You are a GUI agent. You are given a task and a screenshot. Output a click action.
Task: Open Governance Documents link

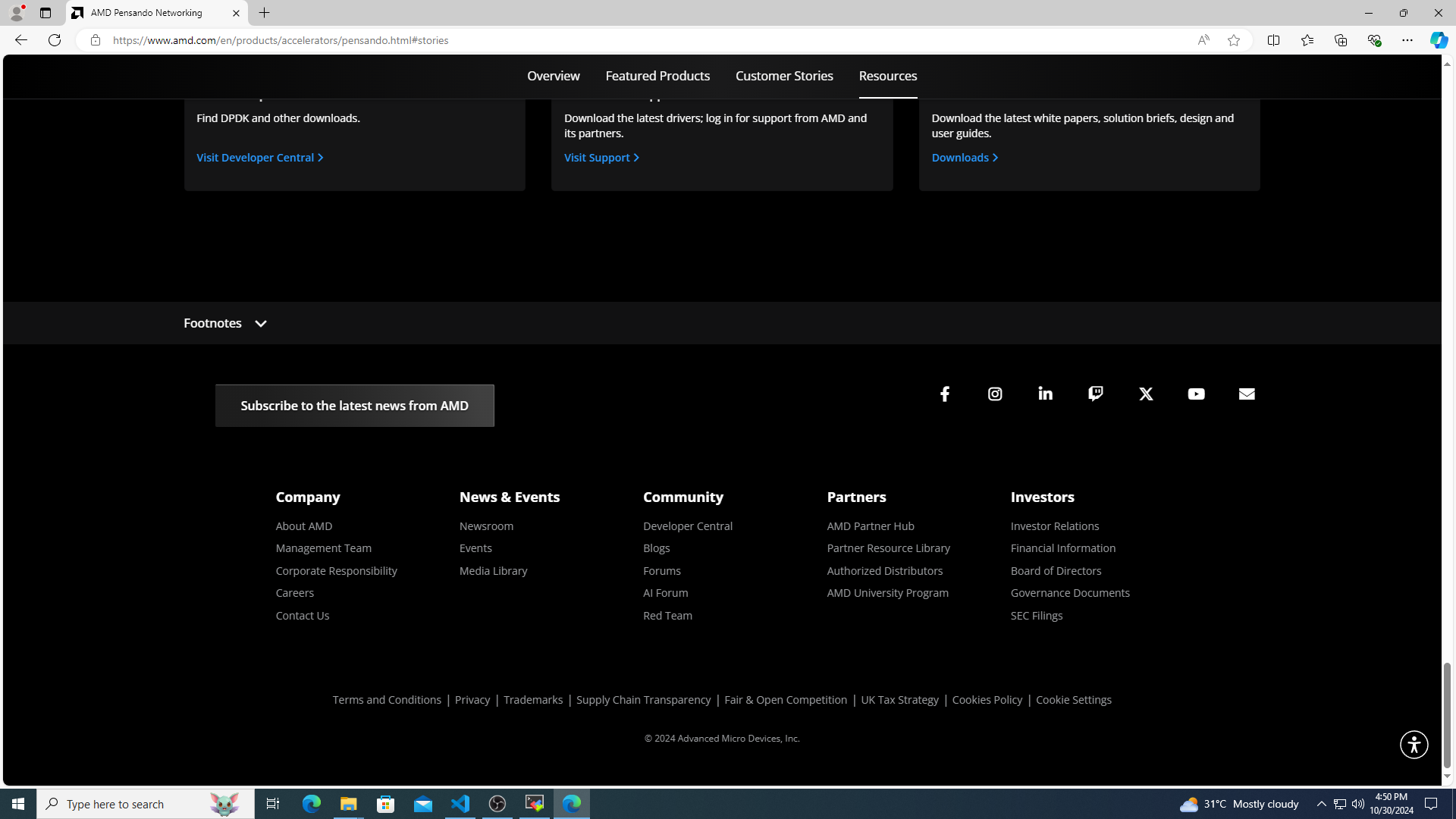[1070, 593]
